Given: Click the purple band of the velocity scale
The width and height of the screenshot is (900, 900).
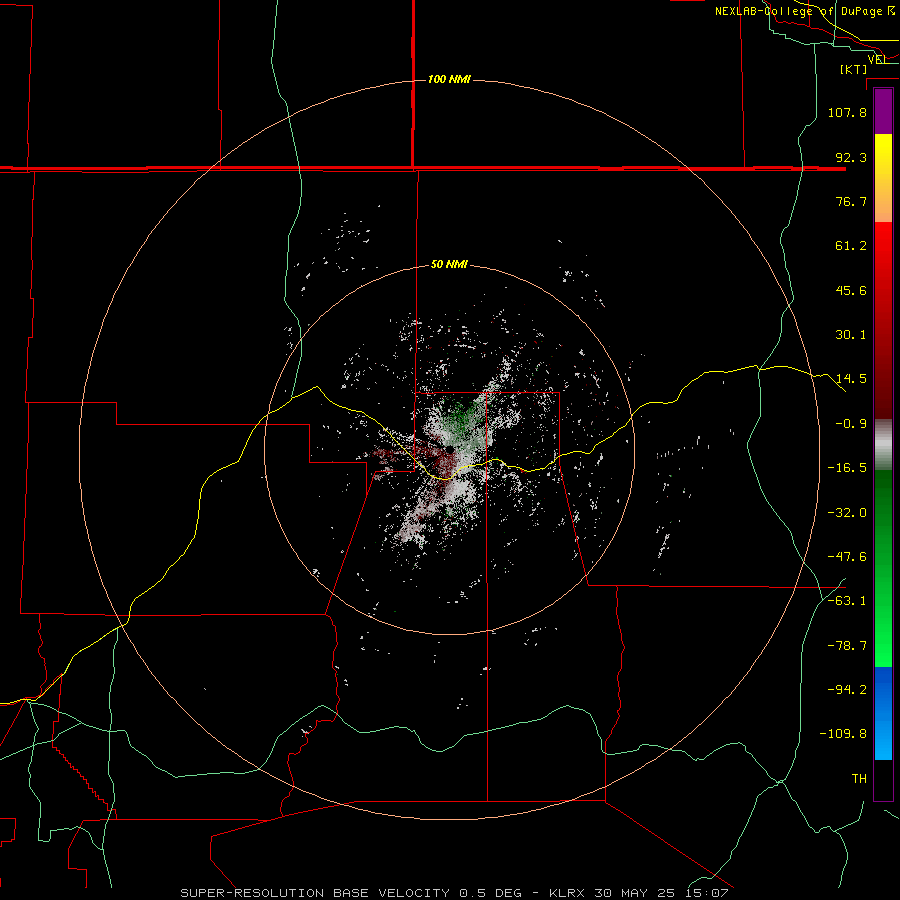Looking at the screenshot, I should click(x=883, y=111).
